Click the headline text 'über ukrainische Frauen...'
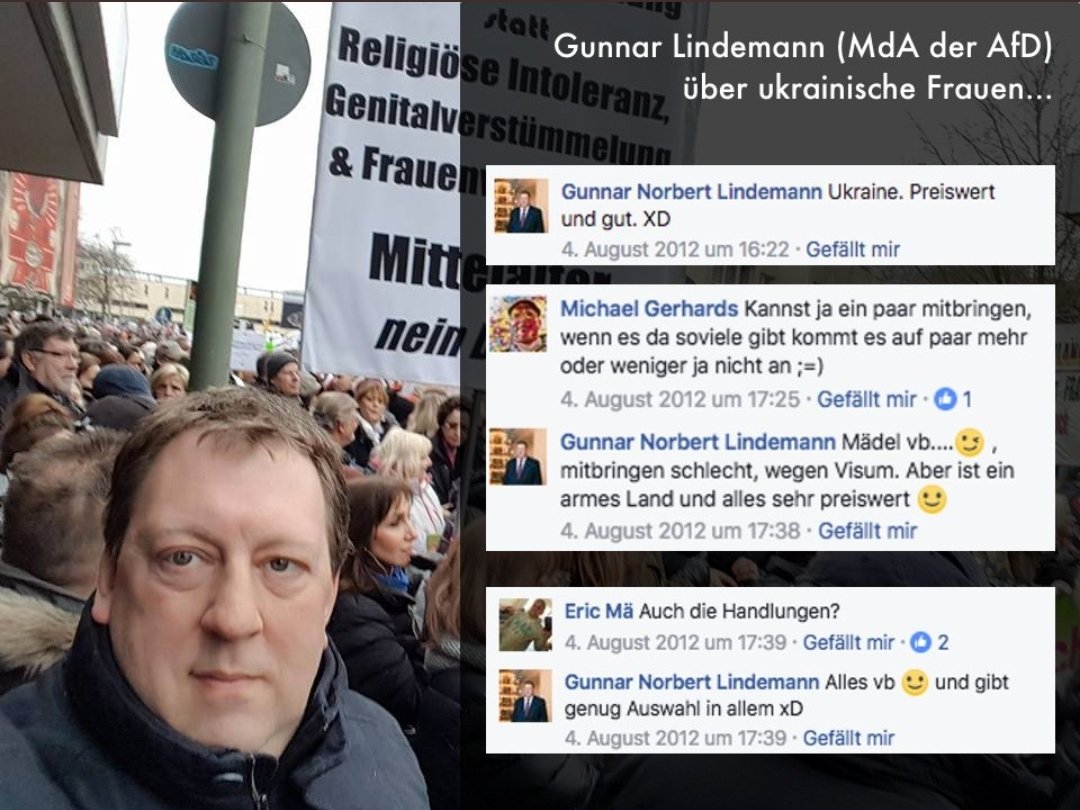The height and width of the screenshot is (810, 1080). (x=867, y=89)
